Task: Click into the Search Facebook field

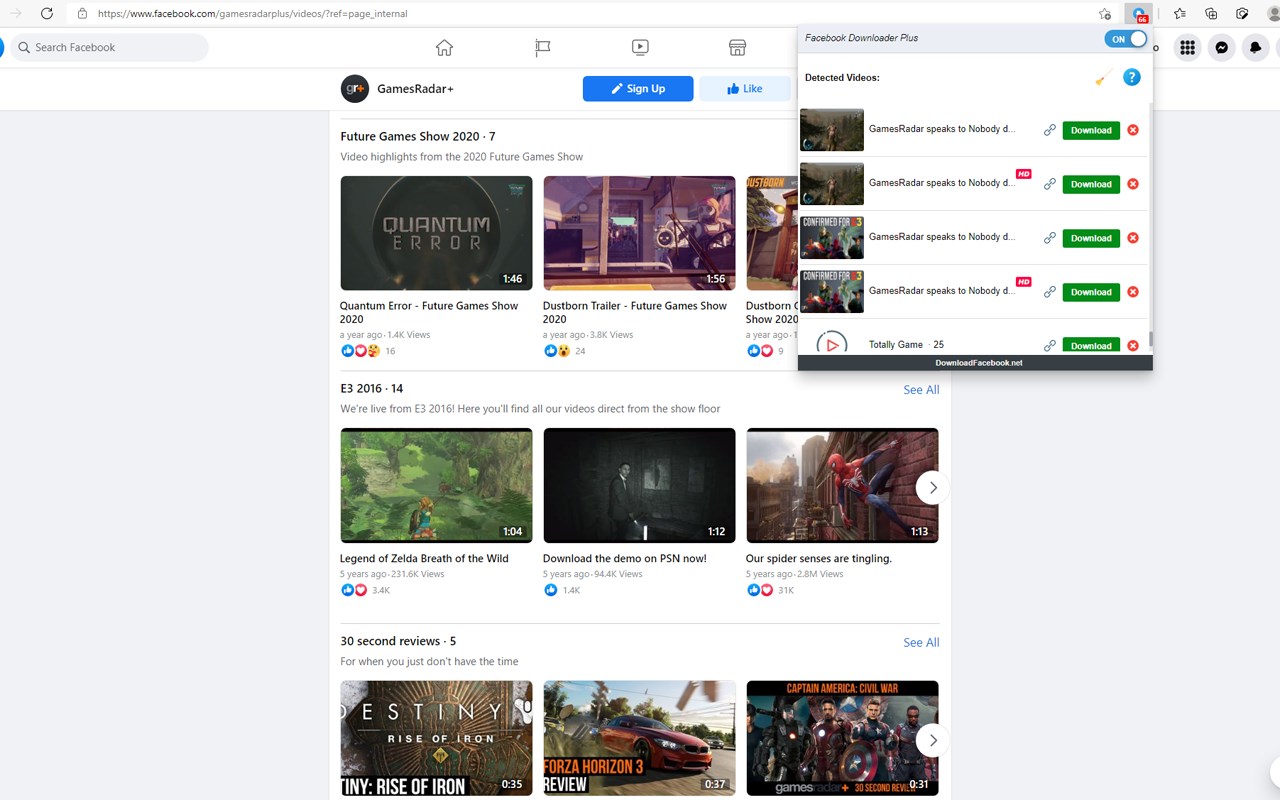Action: click(109, 47)
